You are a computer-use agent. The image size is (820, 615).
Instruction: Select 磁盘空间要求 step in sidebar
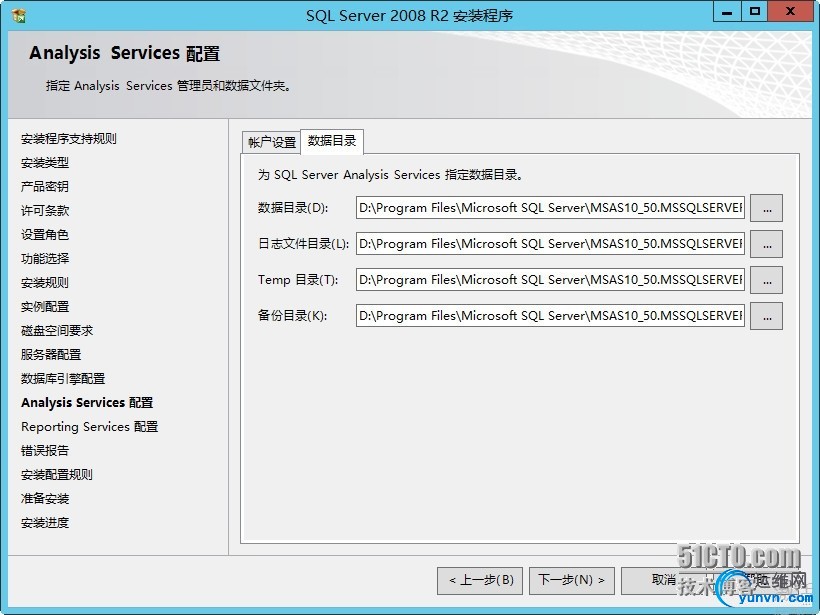57,331
